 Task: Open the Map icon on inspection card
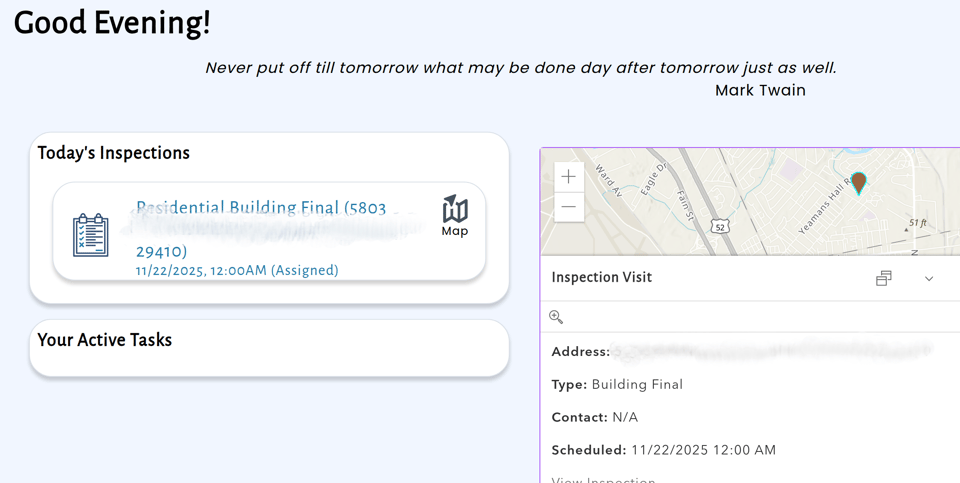pyautogui.click(x=455, y=215)
